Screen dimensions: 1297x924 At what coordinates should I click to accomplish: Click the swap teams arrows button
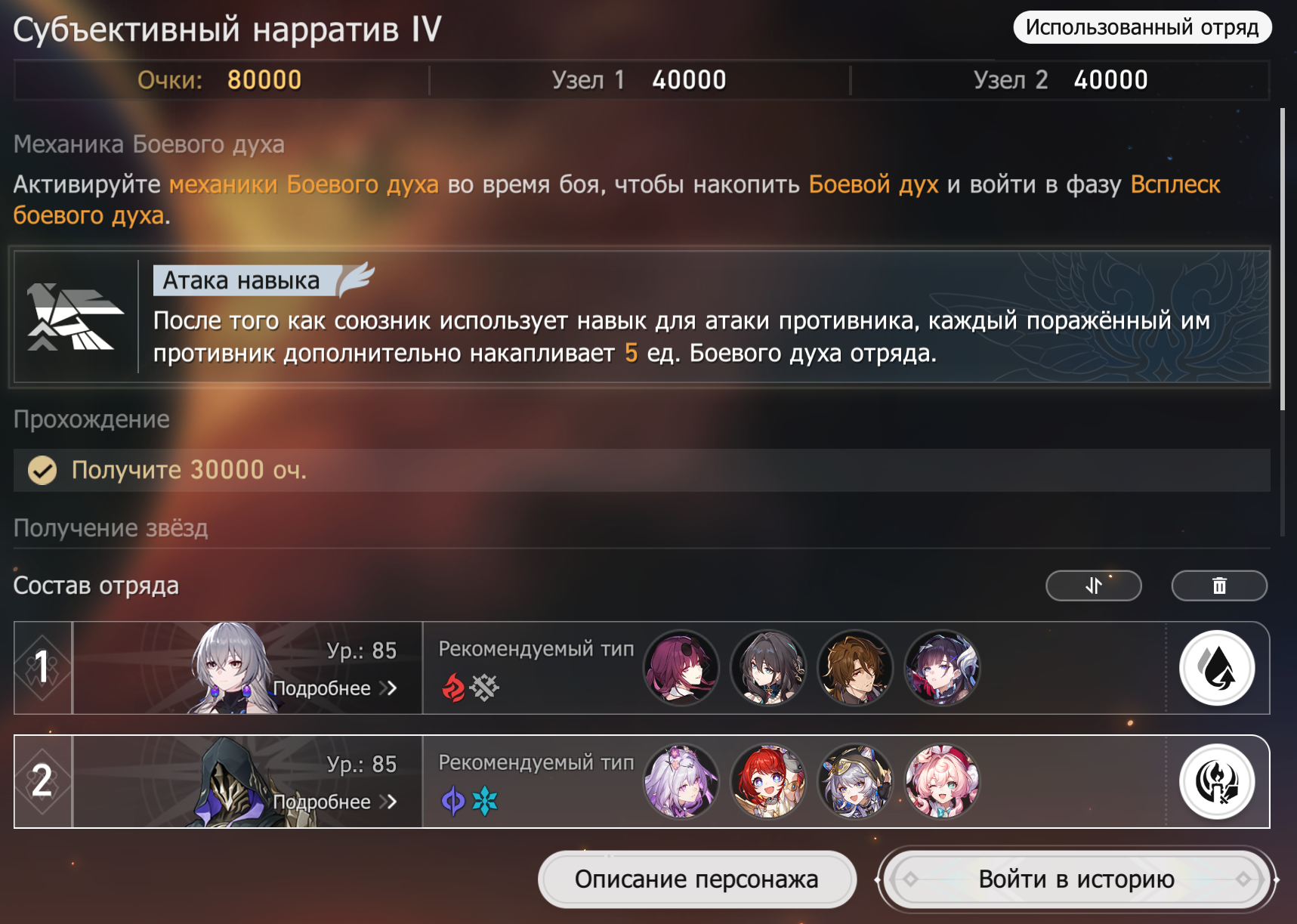(1093, 586)
